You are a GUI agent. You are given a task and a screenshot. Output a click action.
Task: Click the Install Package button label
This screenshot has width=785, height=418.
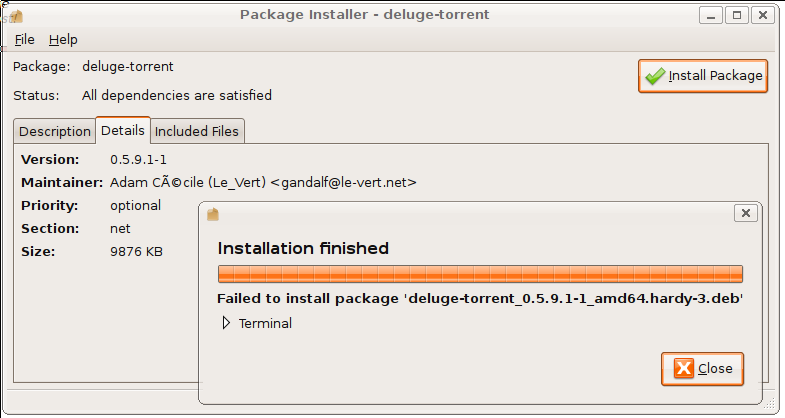715,76
